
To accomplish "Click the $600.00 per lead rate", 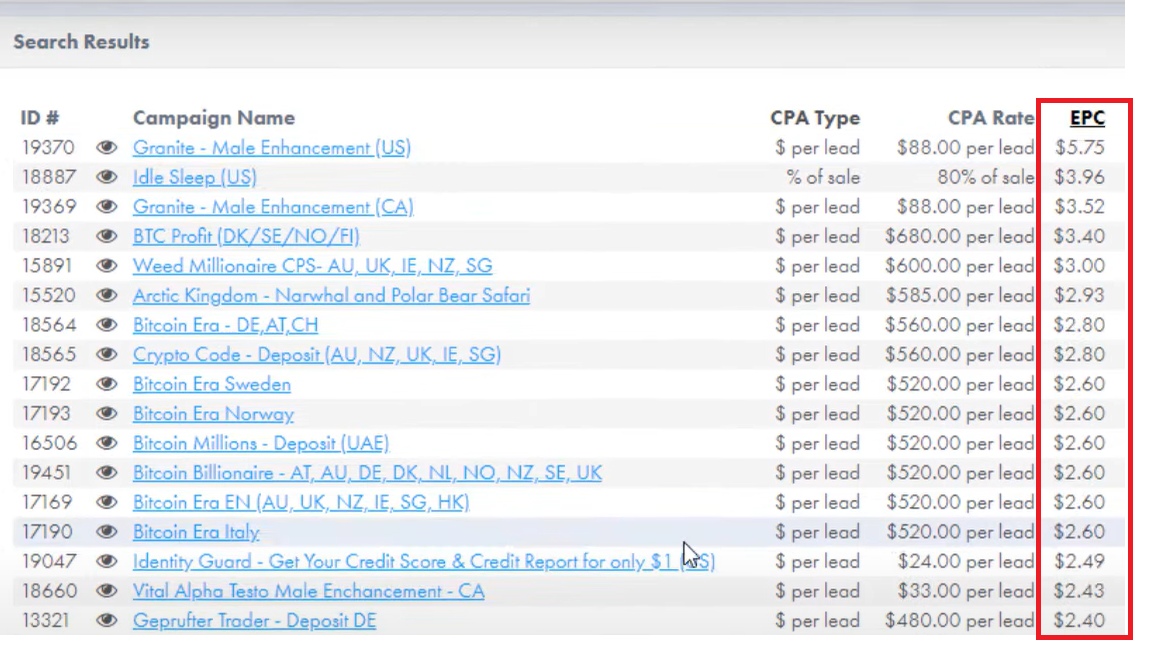I will click(960, 265).
